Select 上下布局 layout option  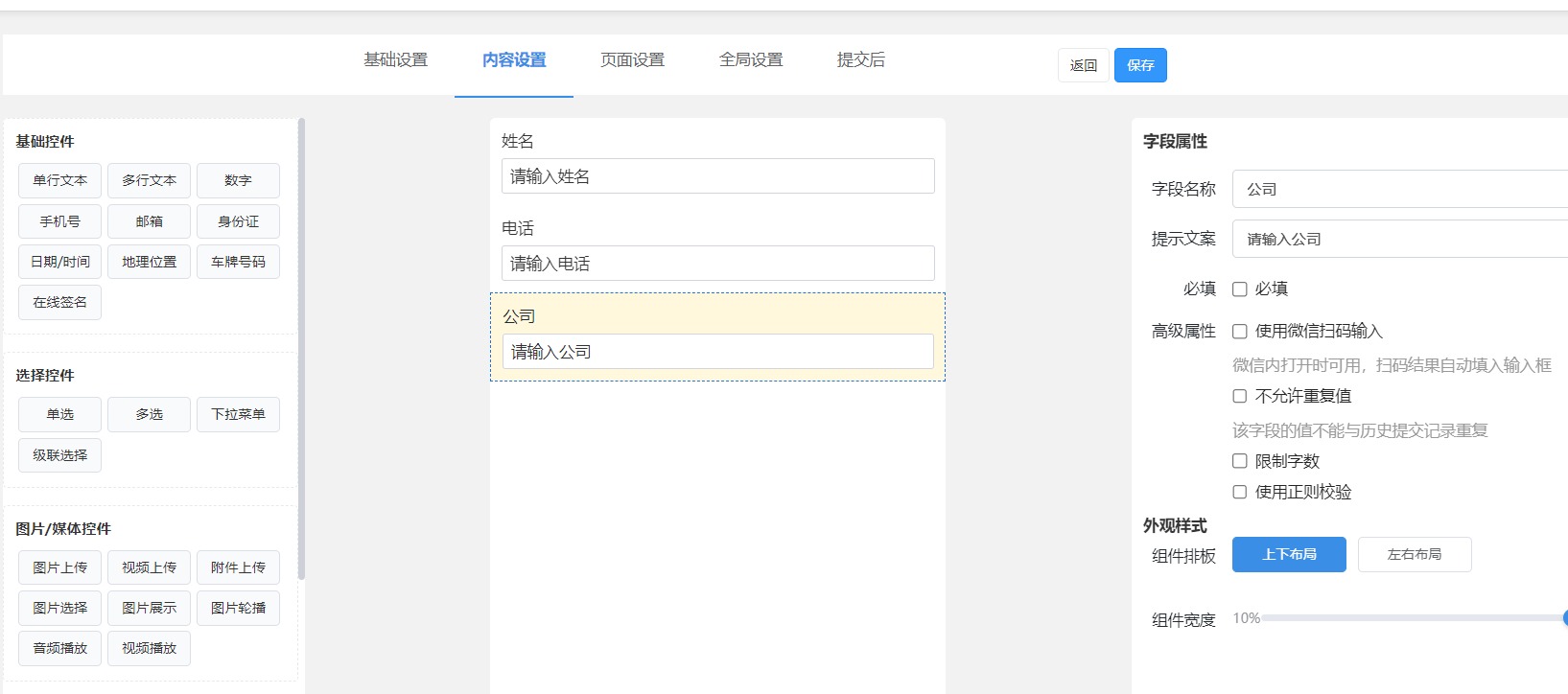(x=1289, y=554)
